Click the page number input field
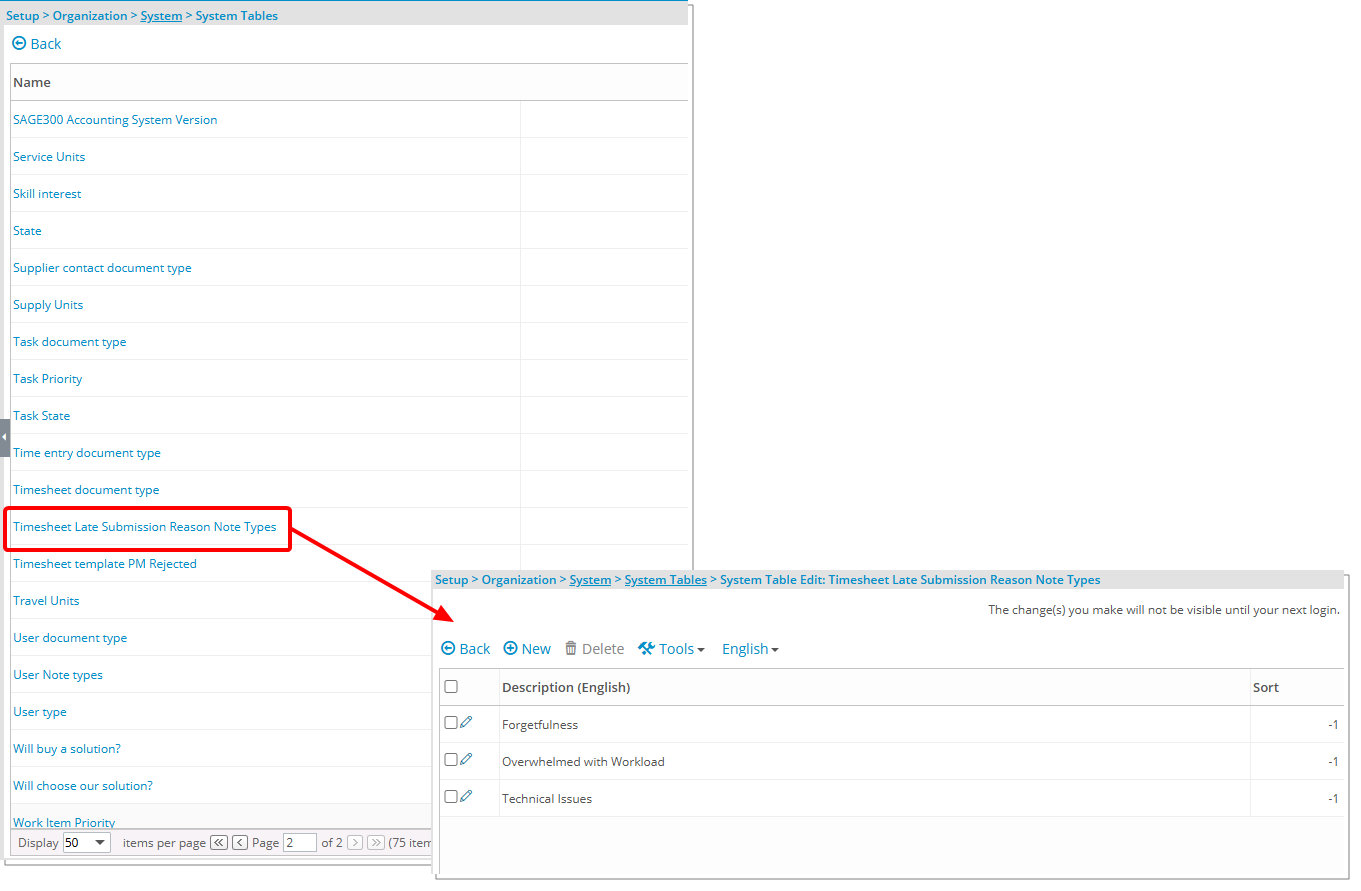The image size is (1361, 891). pos(300,843)
